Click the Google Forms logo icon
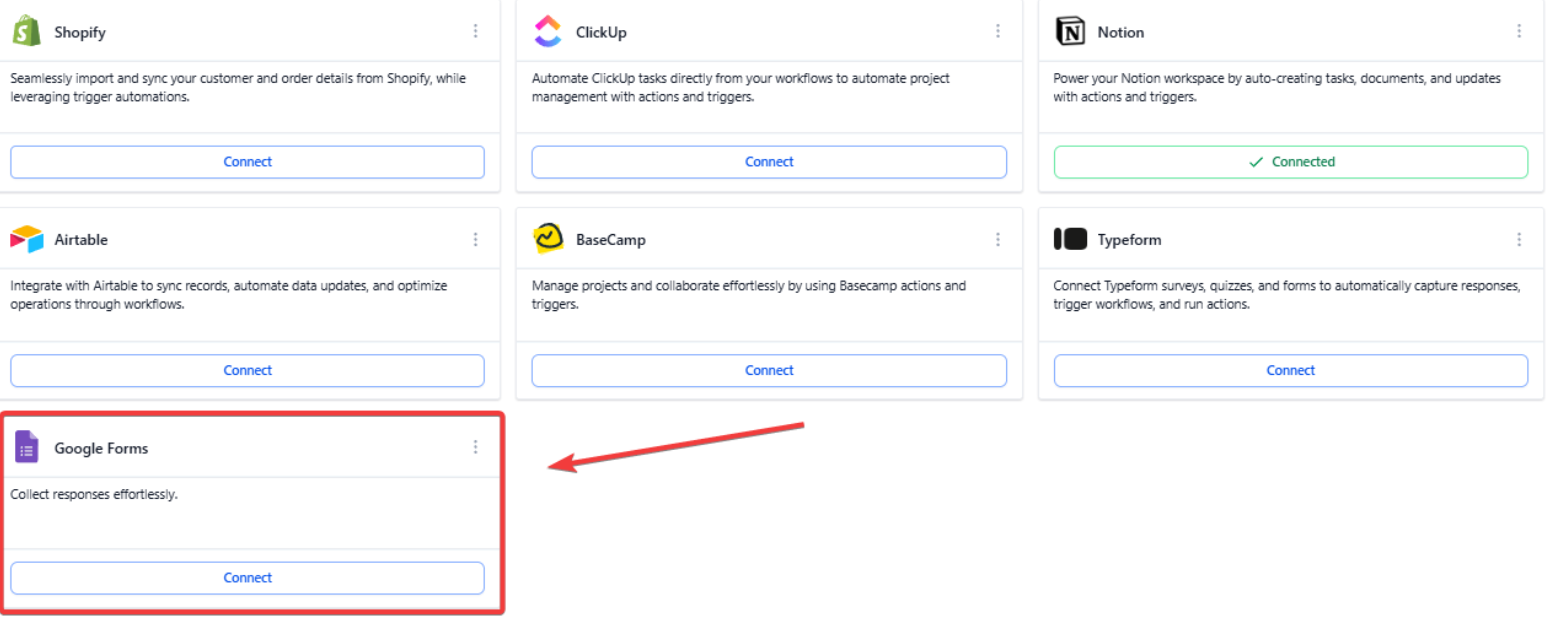 coord(27,448)
